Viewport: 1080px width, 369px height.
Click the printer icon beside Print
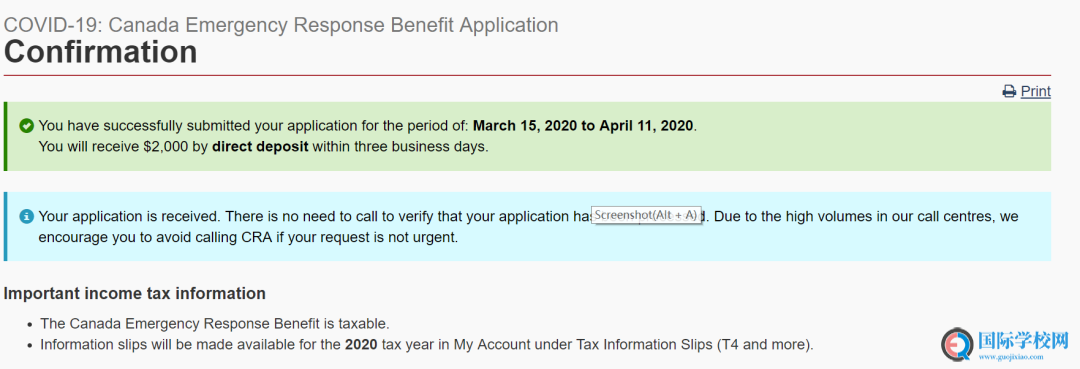(1009, 92)
